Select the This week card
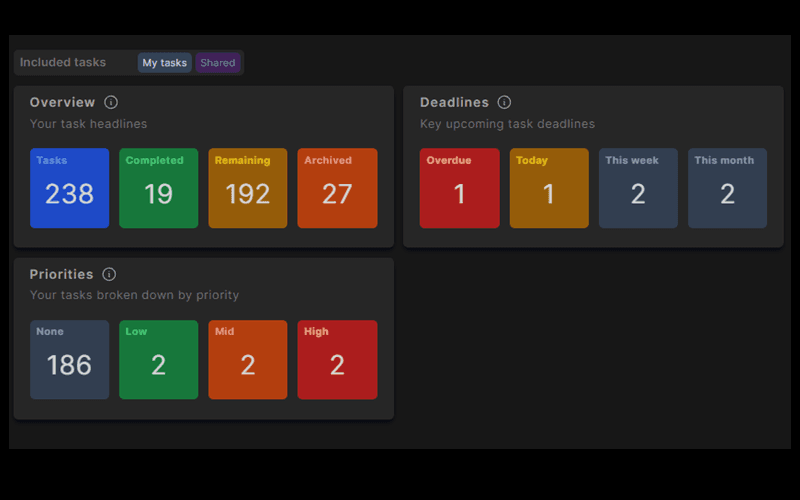Viewport: 800px width, 500px height. pyautogui.click(x=638, y=188)
